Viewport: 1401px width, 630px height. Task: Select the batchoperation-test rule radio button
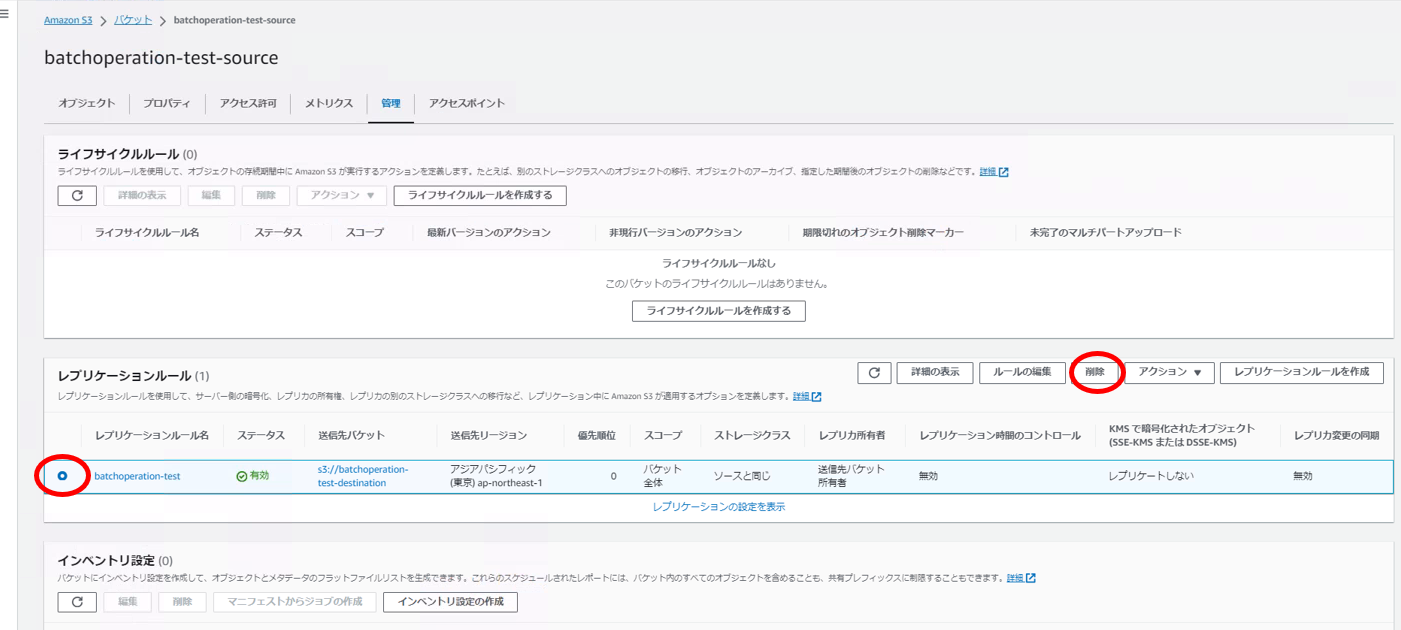[63, 476]
